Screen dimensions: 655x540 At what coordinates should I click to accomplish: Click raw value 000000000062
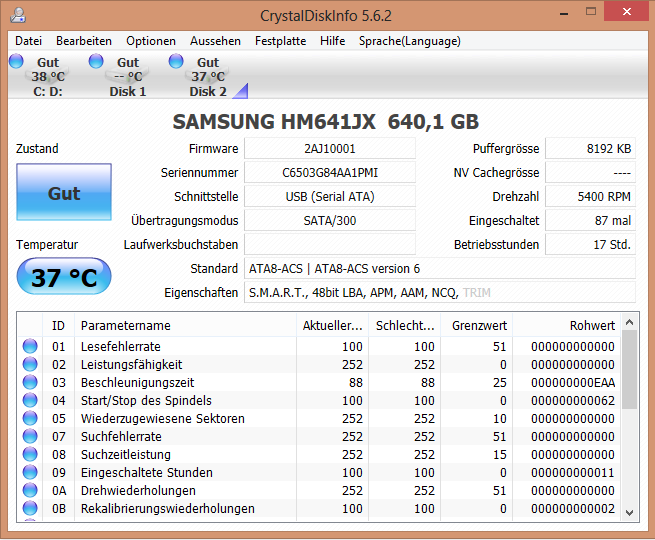tap(573, 401)
